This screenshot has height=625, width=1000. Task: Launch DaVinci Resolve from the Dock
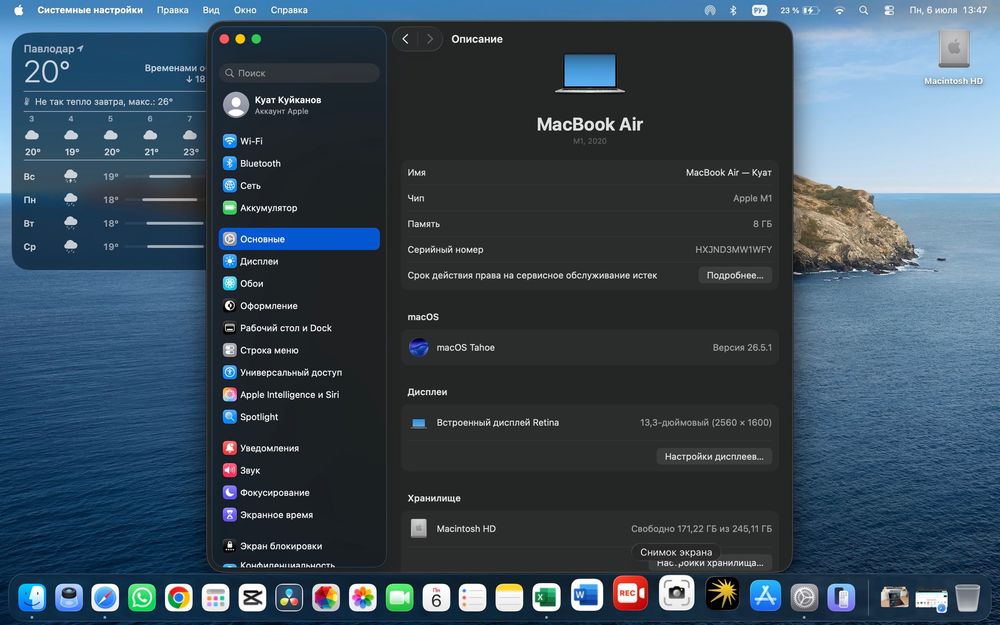[289, 598]
